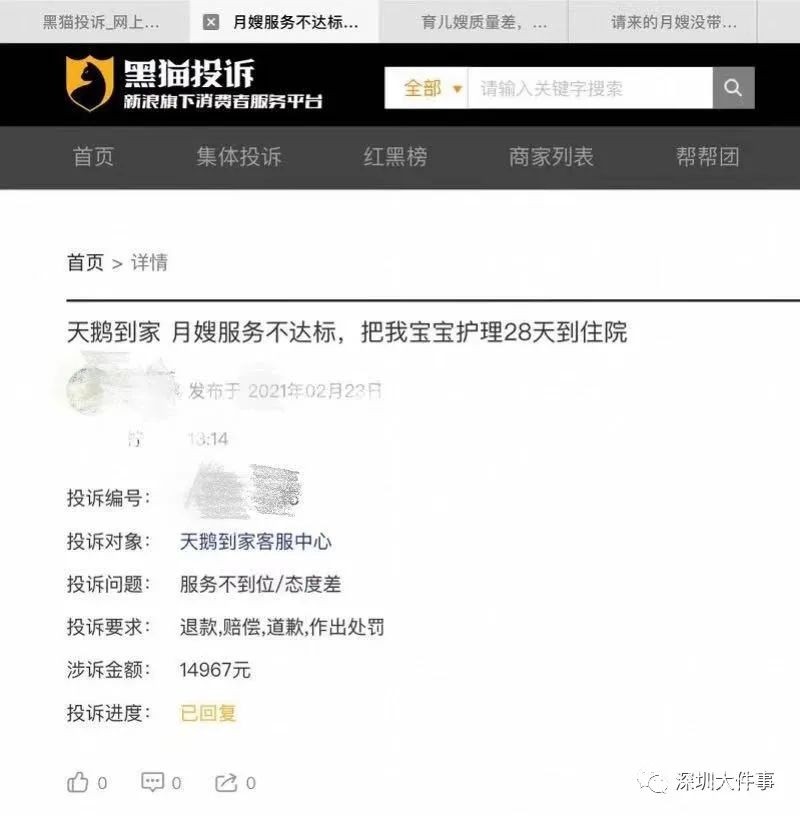
Task: Go to 首页 in navigation bar
Action: coord(93,157)
